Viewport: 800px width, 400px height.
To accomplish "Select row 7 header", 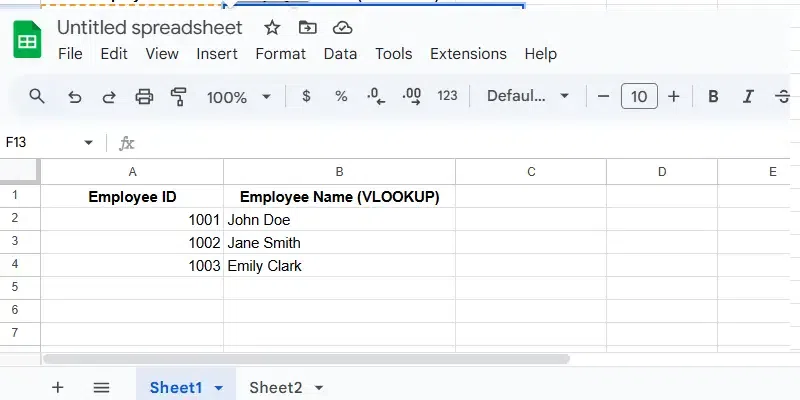I will [x=20, y=334].
